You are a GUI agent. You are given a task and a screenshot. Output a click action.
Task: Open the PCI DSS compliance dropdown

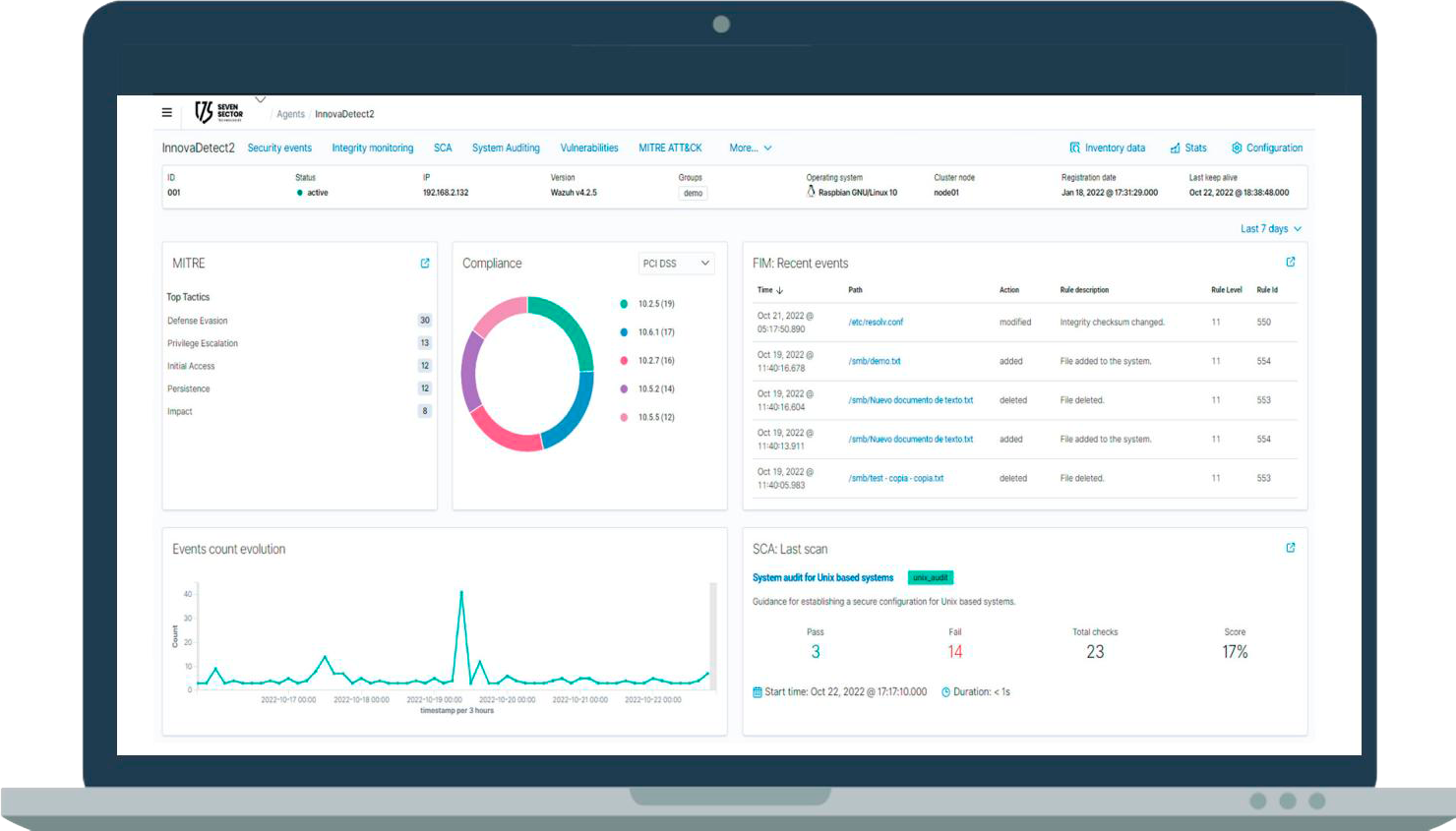pos(676,264)
